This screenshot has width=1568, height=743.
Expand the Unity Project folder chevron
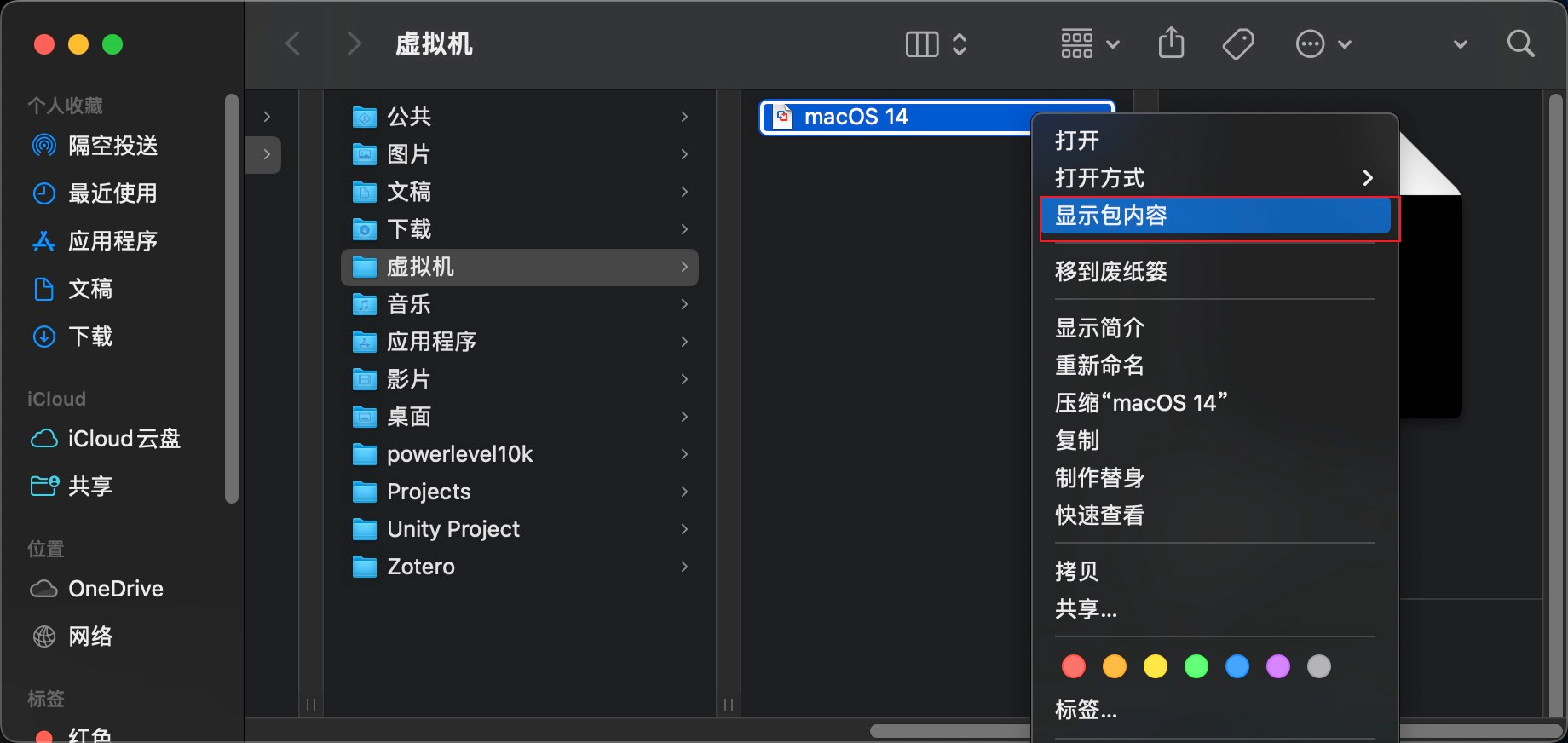click(x=684, y=529)
